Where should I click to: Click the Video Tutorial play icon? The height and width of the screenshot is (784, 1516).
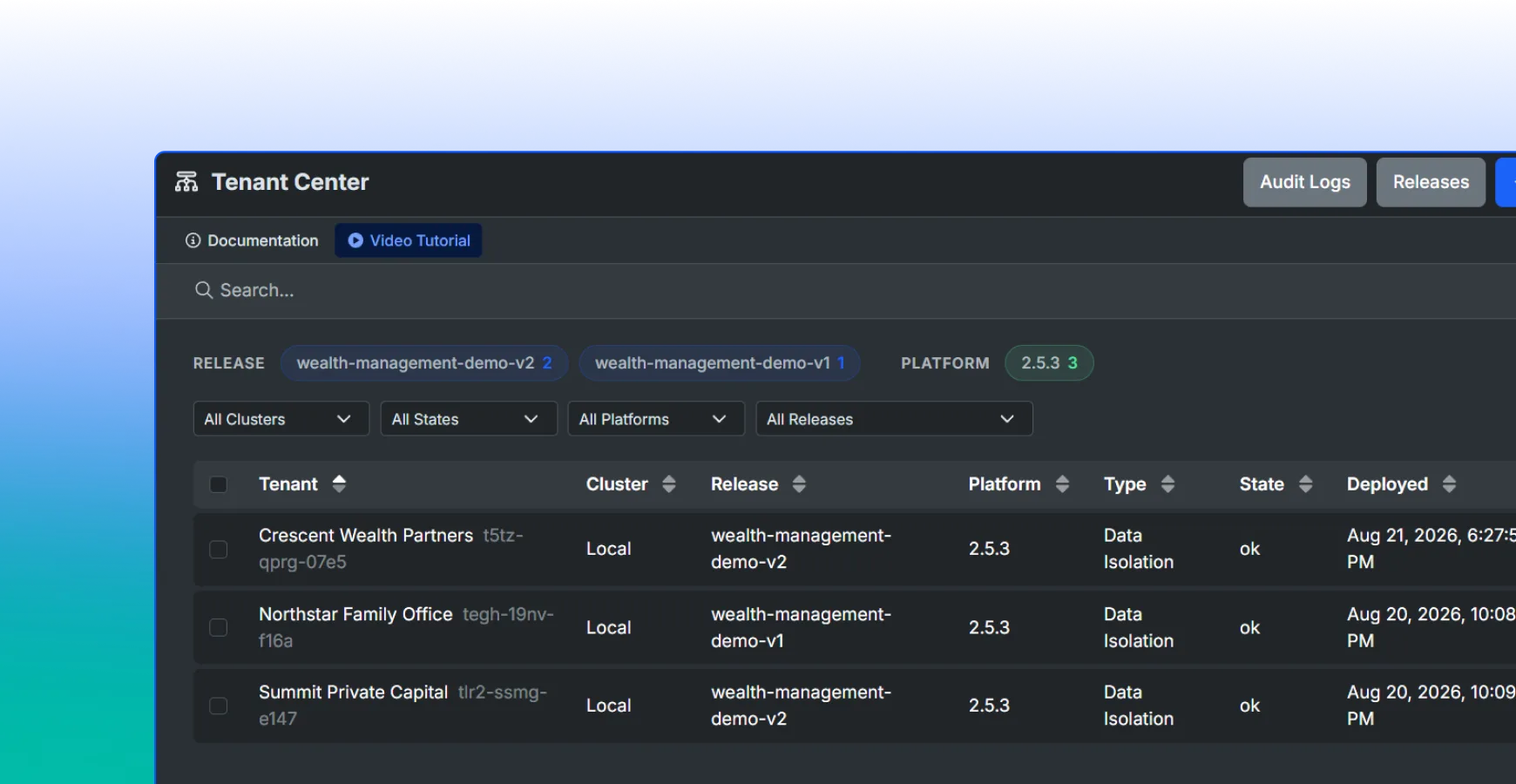[355, 240]
